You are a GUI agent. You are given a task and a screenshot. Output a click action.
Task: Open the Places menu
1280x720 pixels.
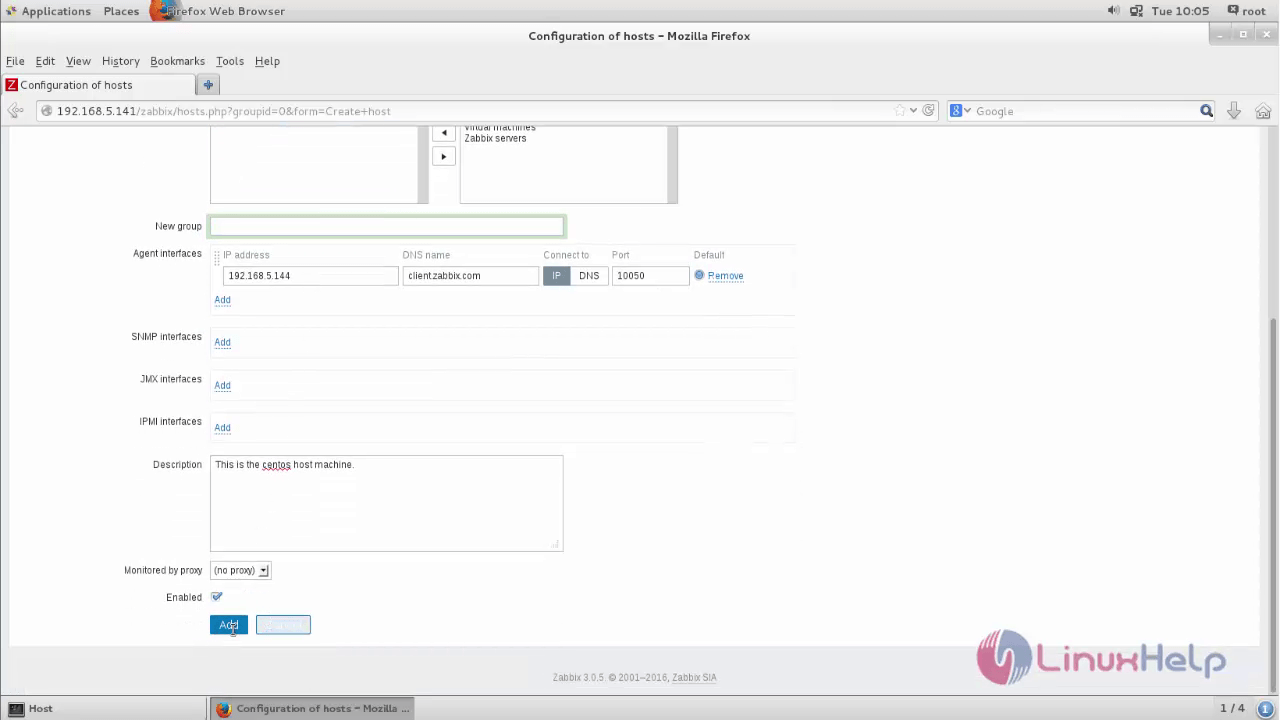[121, 11]
